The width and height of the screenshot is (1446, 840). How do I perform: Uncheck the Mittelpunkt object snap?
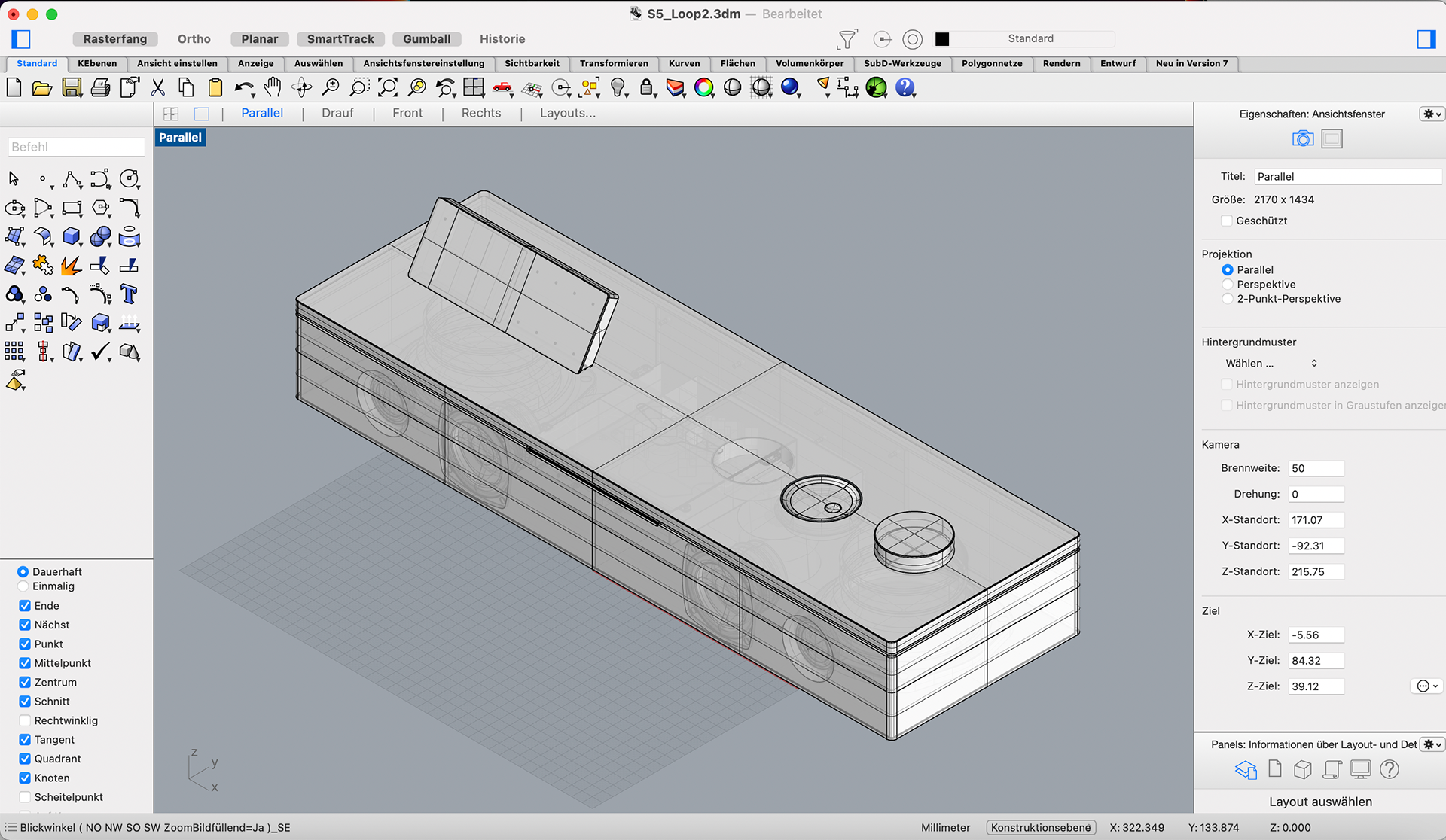(25, 663)
